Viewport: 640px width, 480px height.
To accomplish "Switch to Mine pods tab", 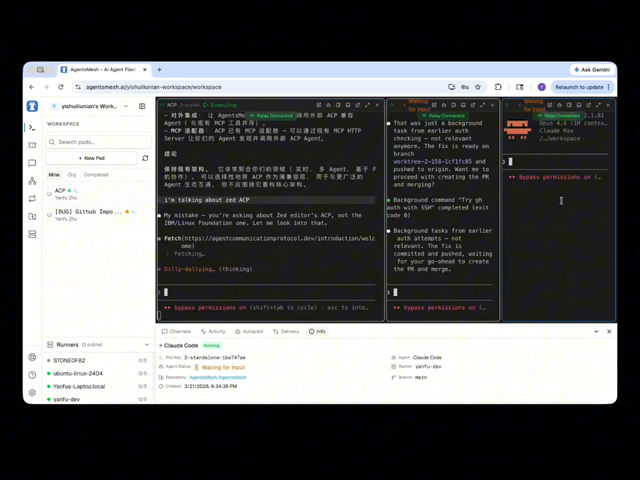I will [54, 175].
